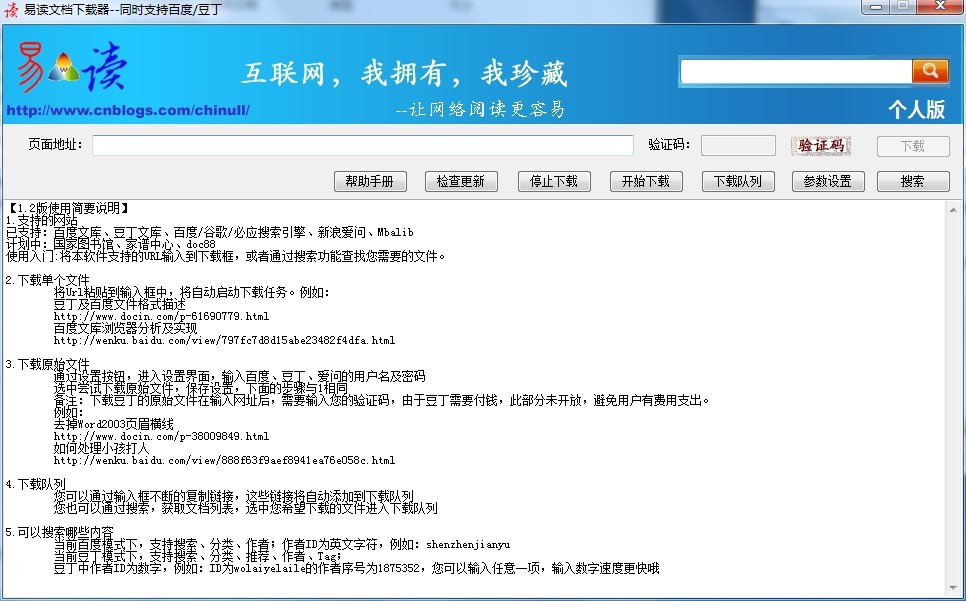Image resolution: width=966 pixels, height=601 pixels.
Task: Open the cnblogs.com/chinull link
Action: 128,110
